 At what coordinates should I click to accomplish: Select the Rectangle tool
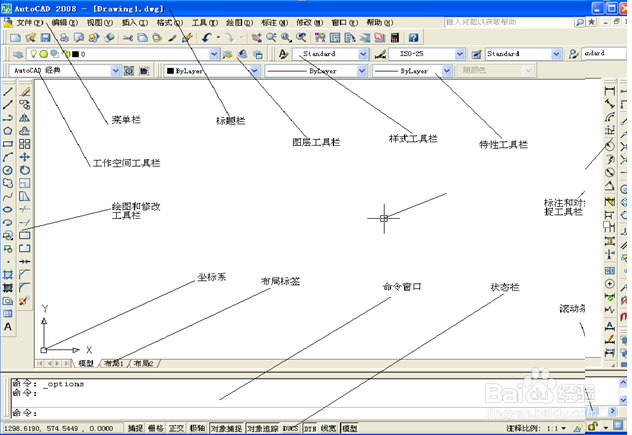(x=8, y=144)
